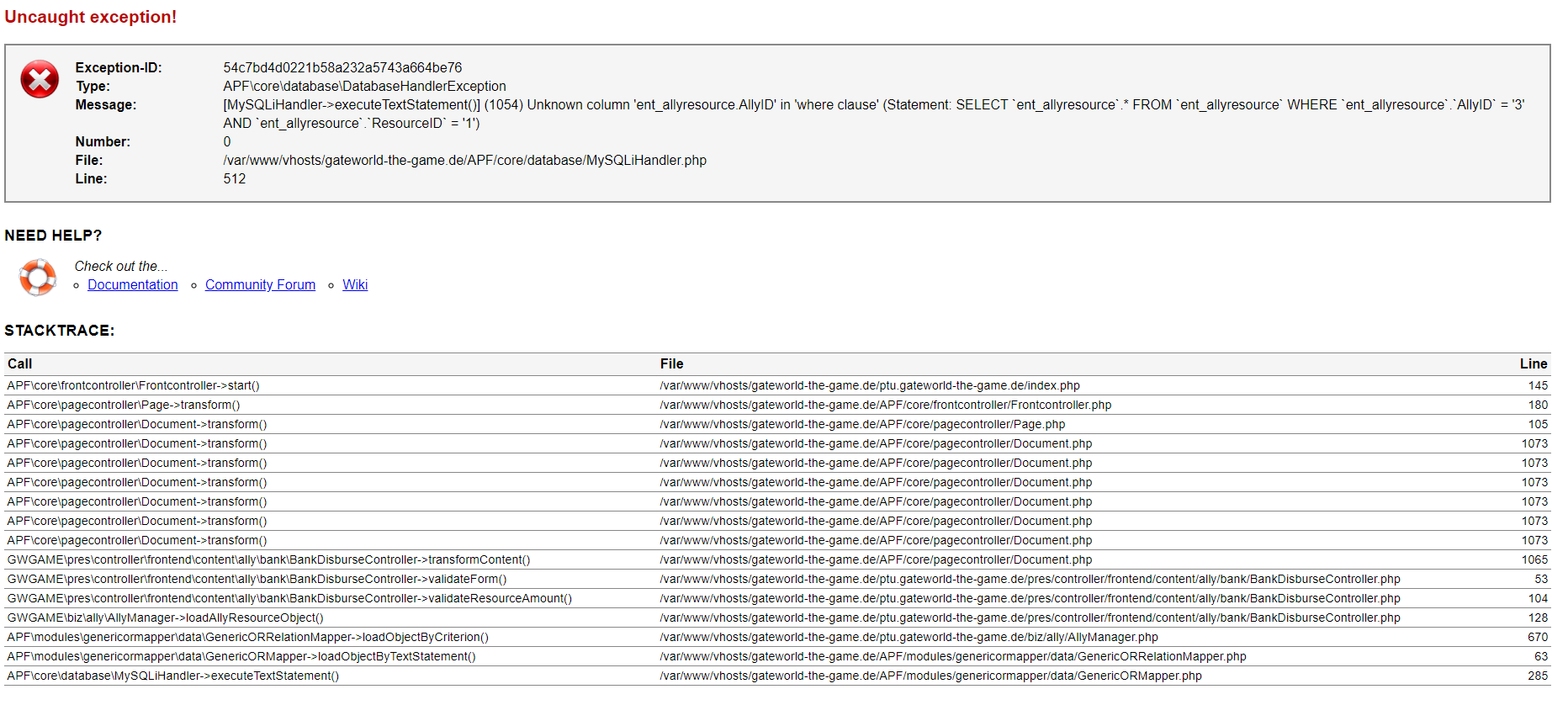The height and width of the screenshot is (705, 1568).
Task: Follow the Wiki link
Action: (355, 285)
